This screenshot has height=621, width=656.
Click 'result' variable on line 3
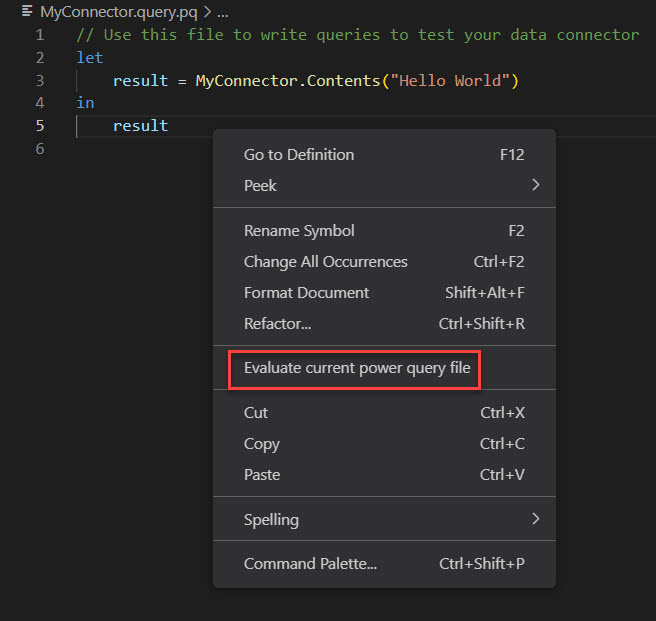pyautogui.click(x=141, y=80)
